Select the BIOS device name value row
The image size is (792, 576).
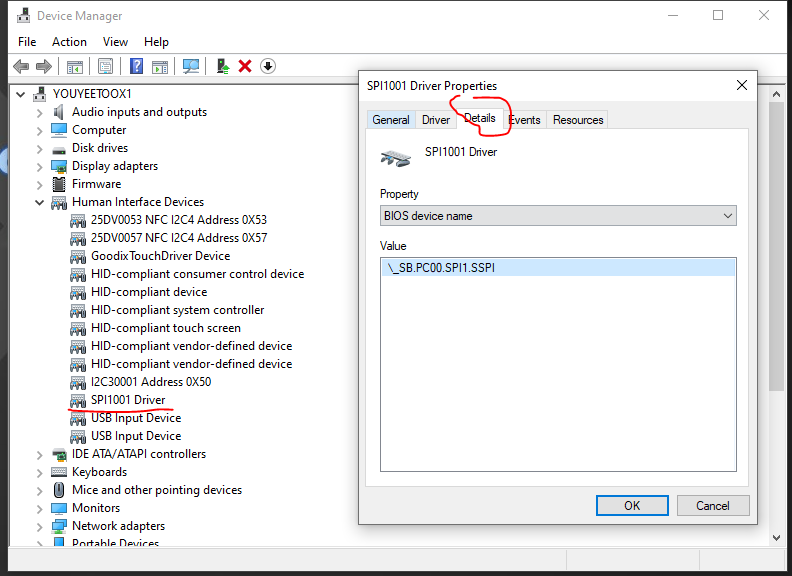click(x=557, y=267)
